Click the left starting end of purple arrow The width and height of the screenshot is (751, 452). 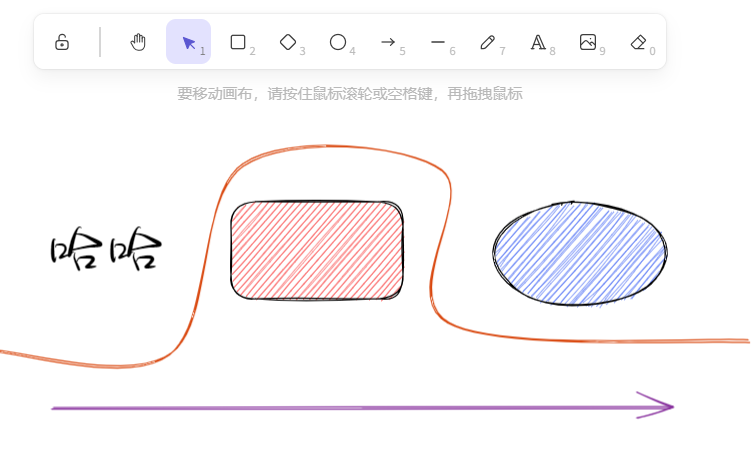[56, 408]
